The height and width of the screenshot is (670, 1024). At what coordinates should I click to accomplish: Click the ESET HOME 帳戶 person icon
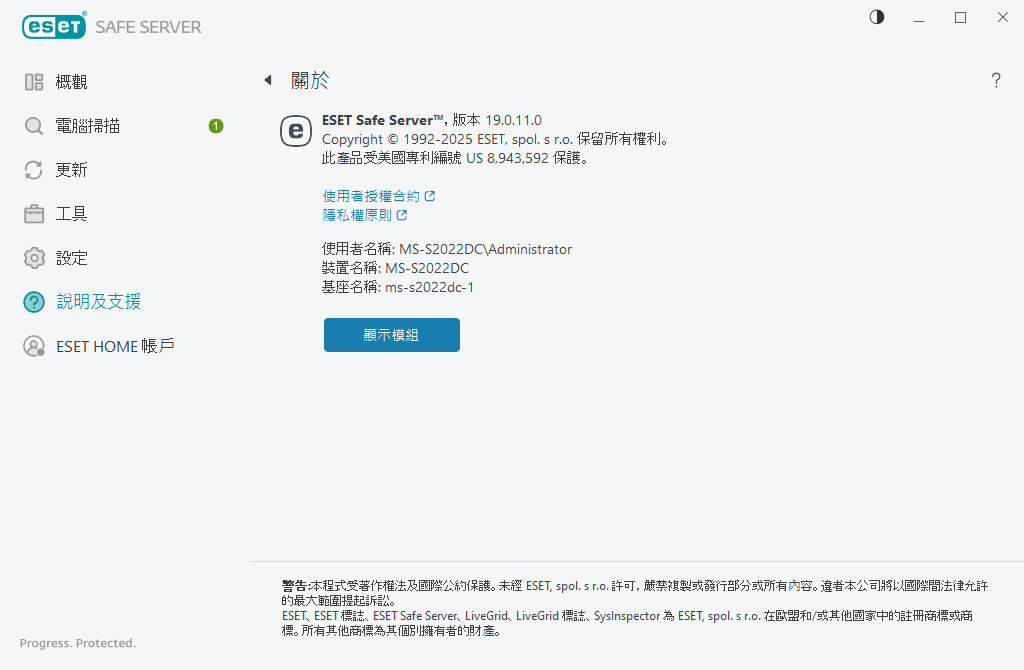click(33, 346)
